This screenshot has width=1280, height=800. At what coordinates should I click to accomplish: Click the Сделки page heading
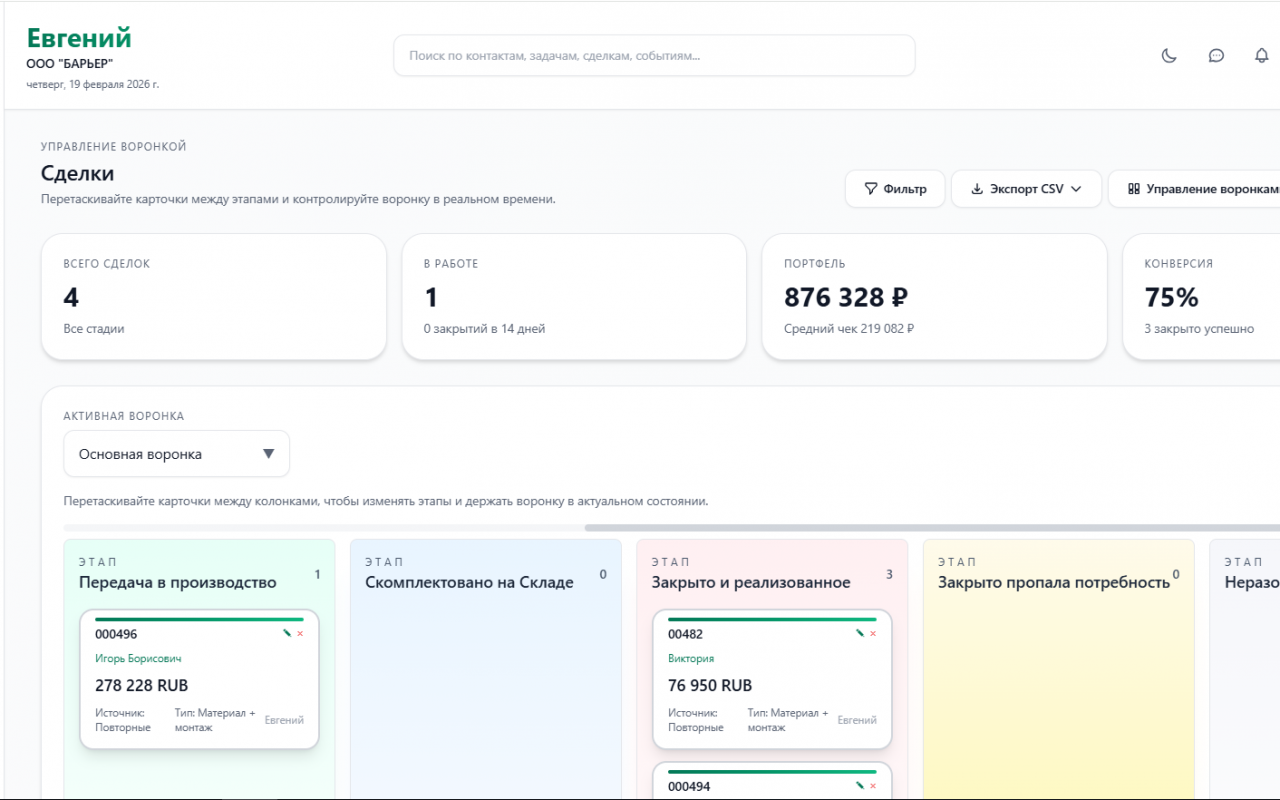[x=77, y=173]
